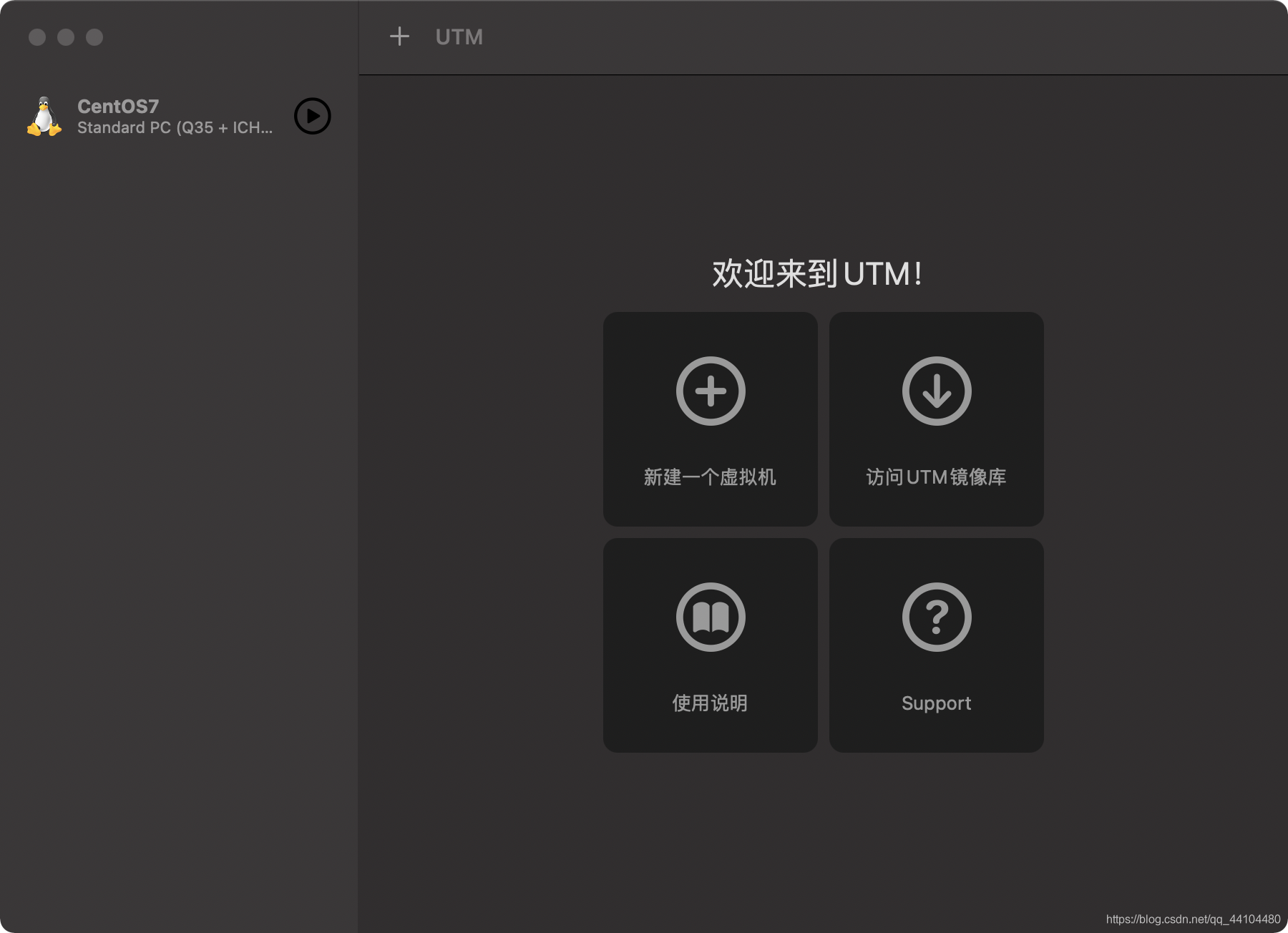Screen dimensions: 1288x933
Task: Start the CentOS7 virtual machine play button
Action: point(313,116)
